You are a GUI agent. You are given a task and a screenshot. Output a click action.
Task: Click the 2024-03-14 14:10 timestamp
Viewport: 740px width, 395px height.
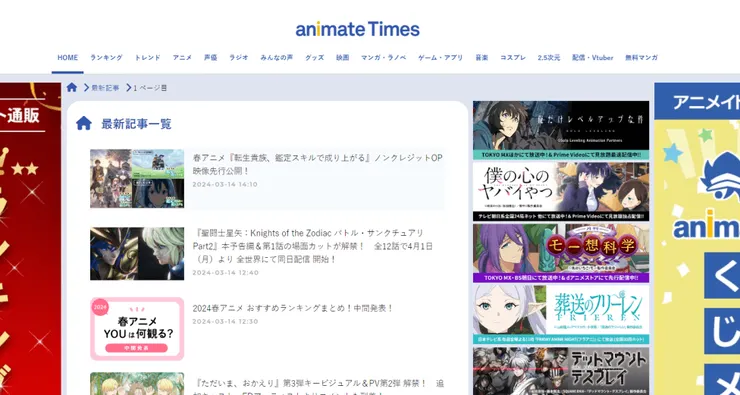tap(225, 184)
